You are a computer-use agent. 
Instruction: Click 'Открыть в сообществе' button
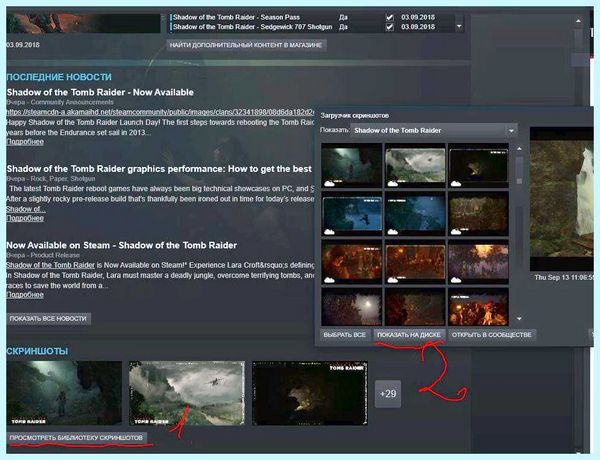click(x=492, y=335)
